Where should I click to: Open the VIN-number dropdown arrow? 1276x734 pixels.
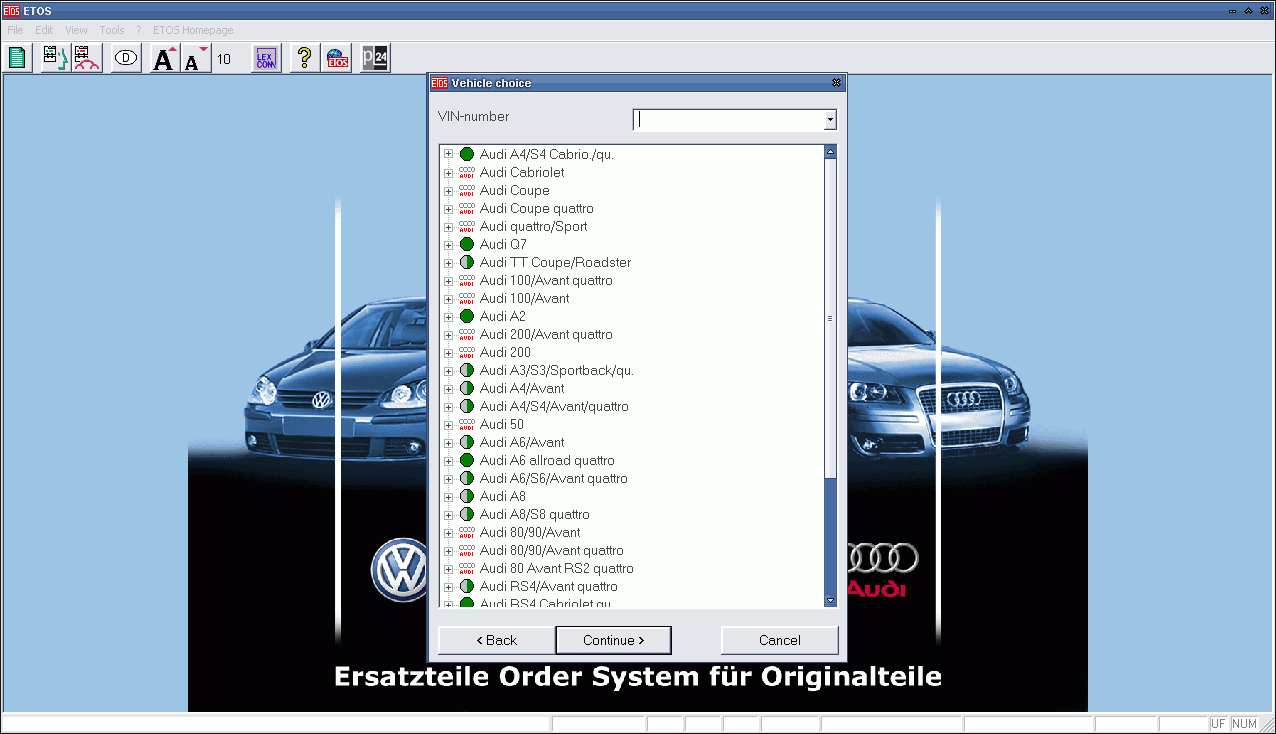pyautogui.click(x=830, y=120)
